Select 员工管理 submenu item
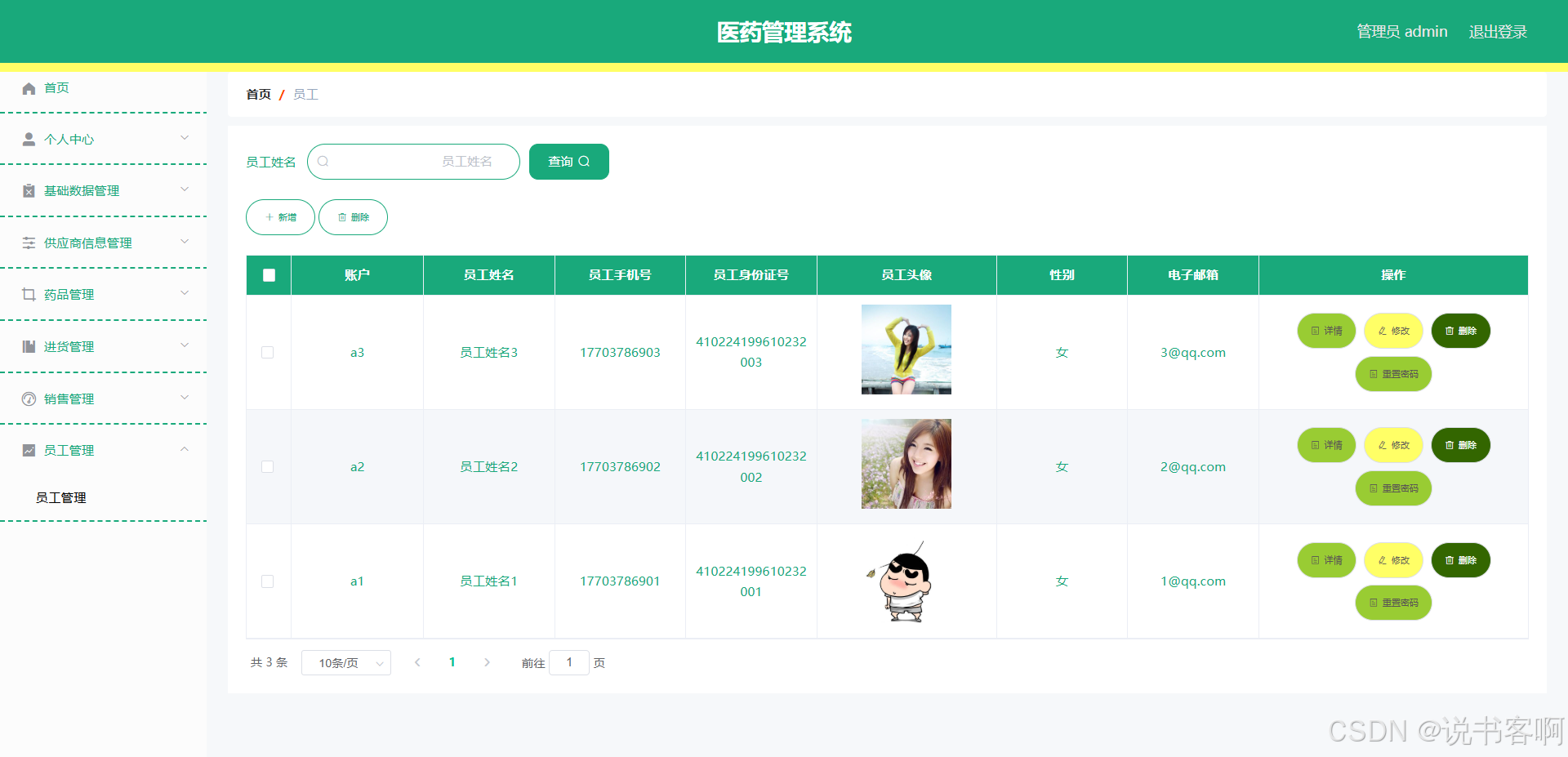Screen dimensions: 1568x757 coord(60,497)
